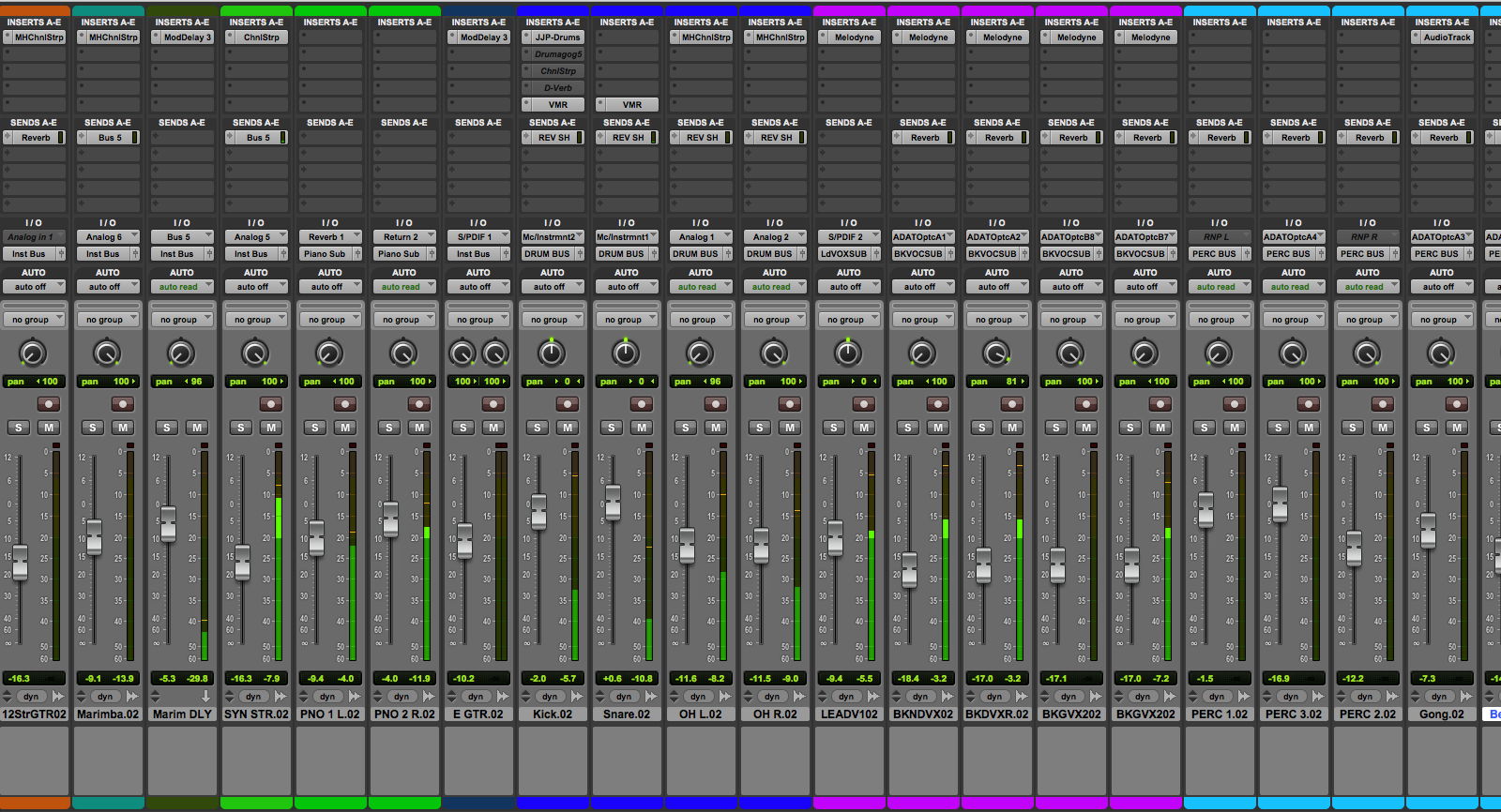Screen dimensions: 1501x812
Task: Click the down-arrow icon on Marim DLY
Action: click(205, 697)
